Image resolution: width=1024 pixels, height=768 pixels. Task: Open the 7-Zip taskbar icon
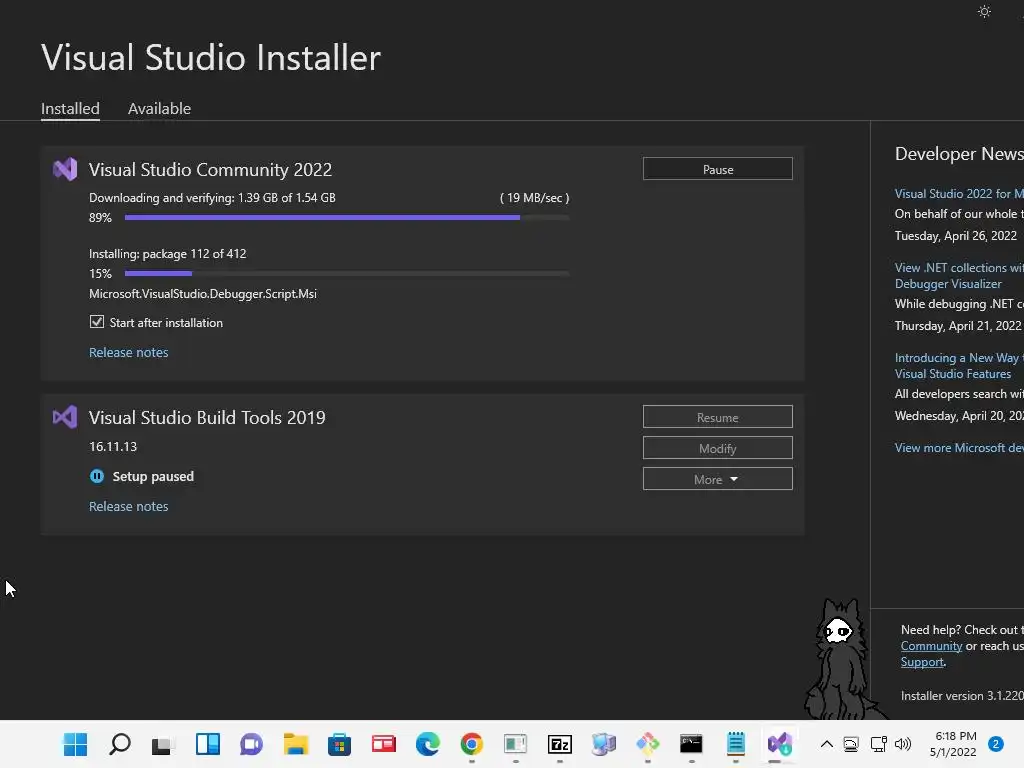560,744
